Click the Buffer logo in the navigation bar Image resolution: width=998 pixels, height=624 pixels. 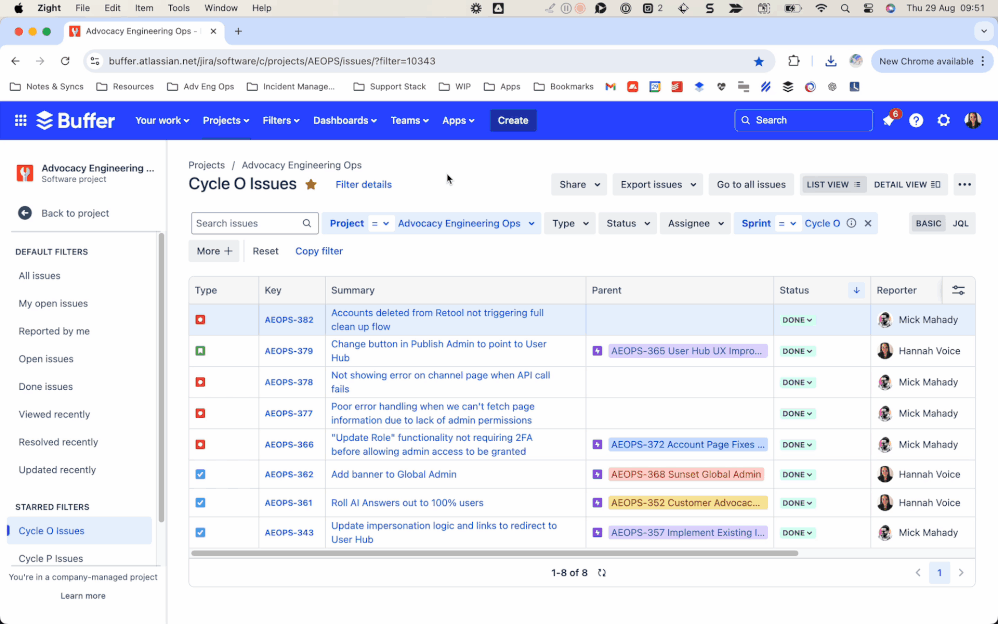[76, 120]
